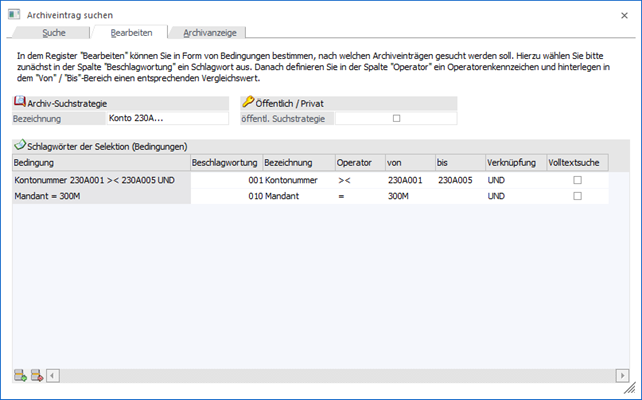
Task: Switch to the Suche tab
Action: [54, 33]
